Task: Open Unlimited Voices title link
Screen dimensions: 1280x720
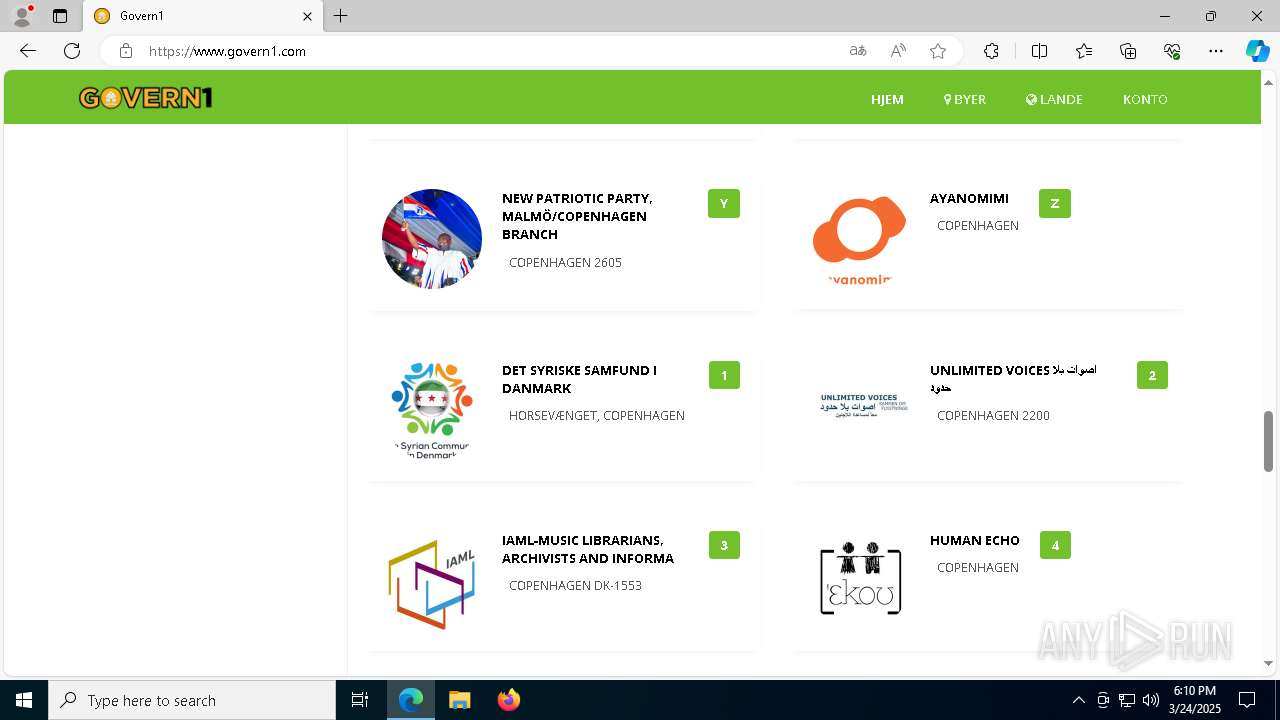Action: pos(1013,378)
